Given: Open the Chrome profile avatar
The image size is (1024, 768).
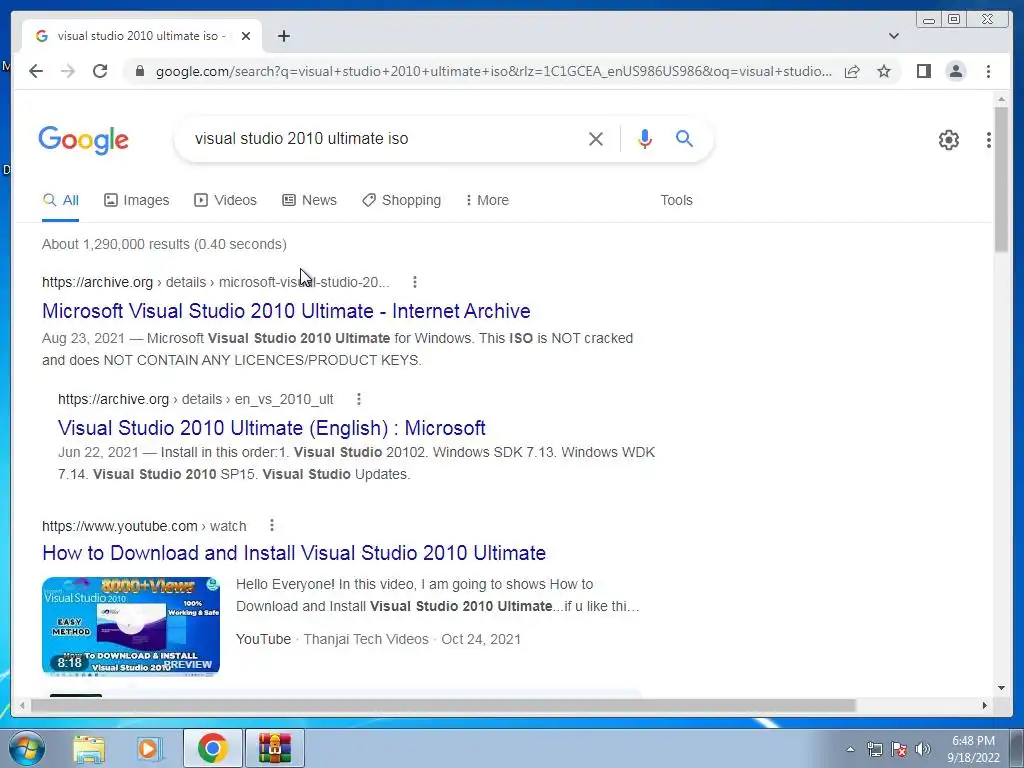Looking at the screenshot, I should (x=956, y=71).
